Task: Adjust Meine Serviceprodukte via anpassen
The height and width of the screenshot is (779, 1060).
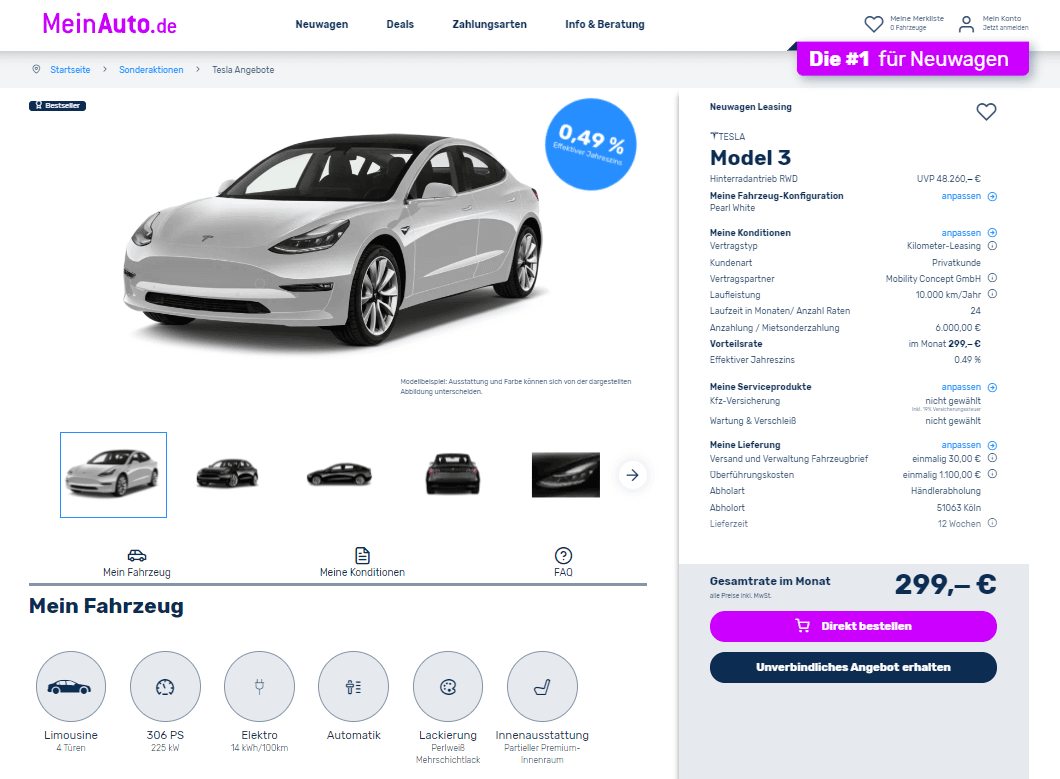Action: [969, 387]
